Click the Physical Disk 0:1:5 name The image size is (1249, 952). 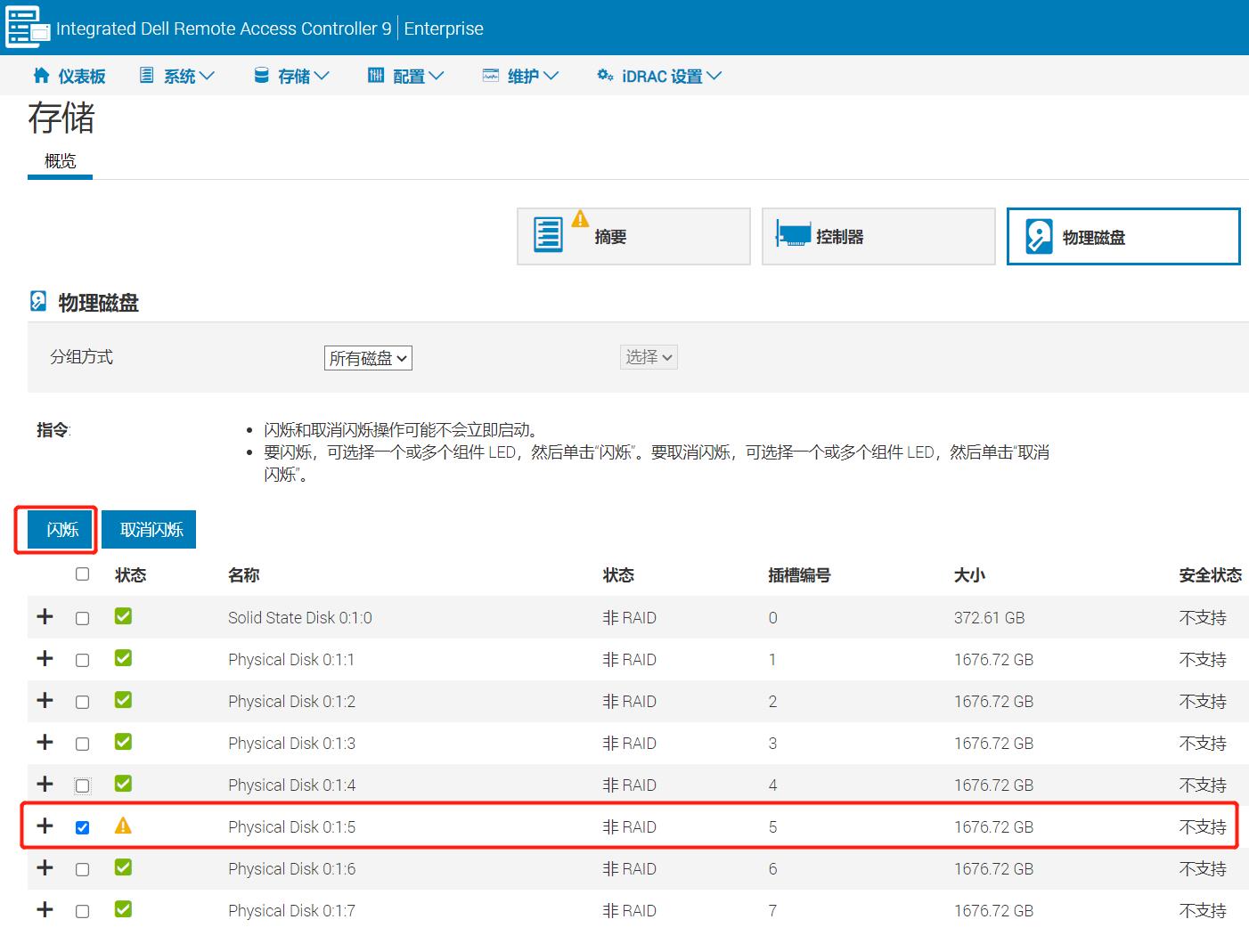pos(291,826)
